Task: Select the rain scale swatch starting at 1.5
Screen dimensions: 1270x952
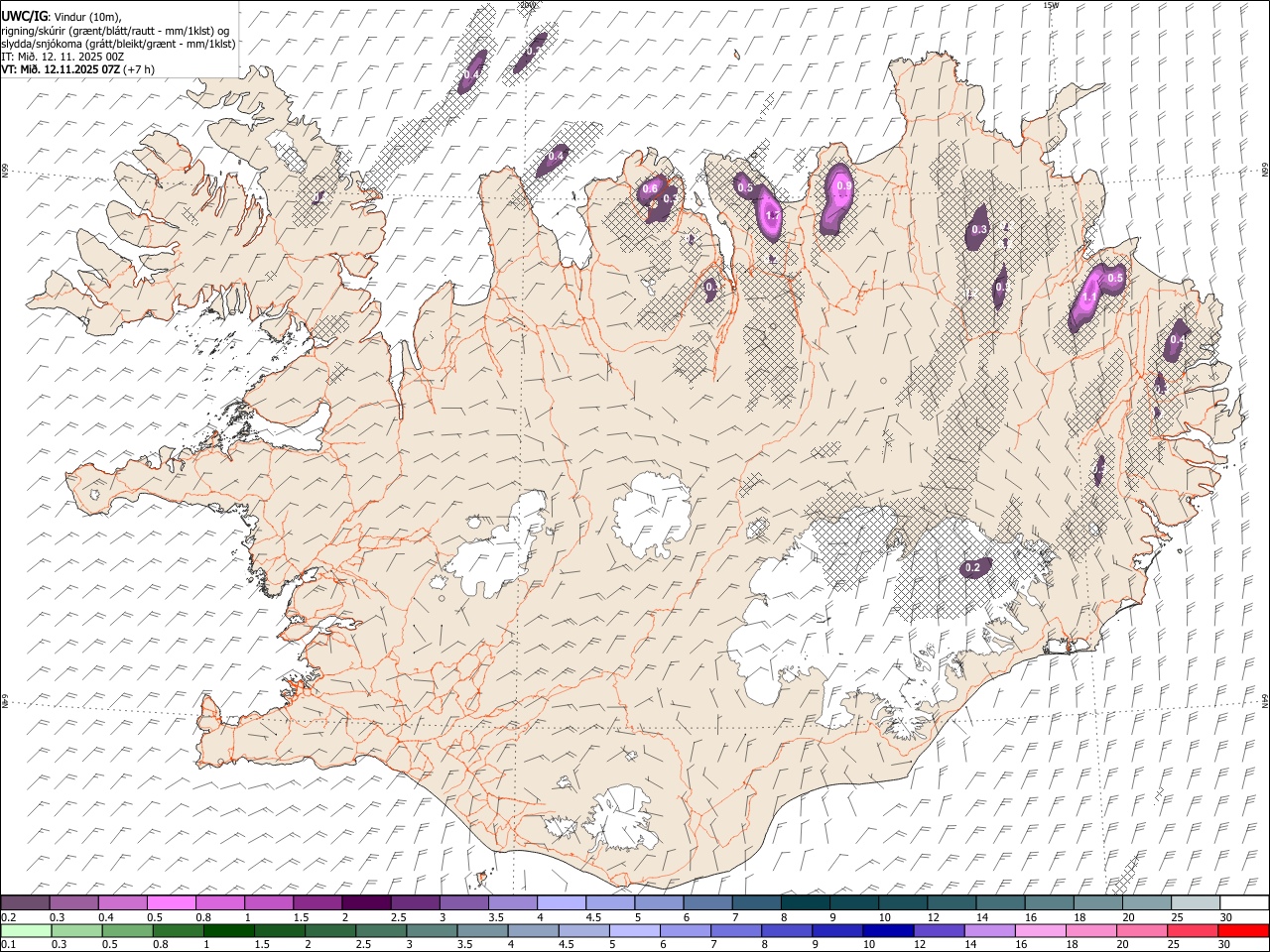Action: 280,930
